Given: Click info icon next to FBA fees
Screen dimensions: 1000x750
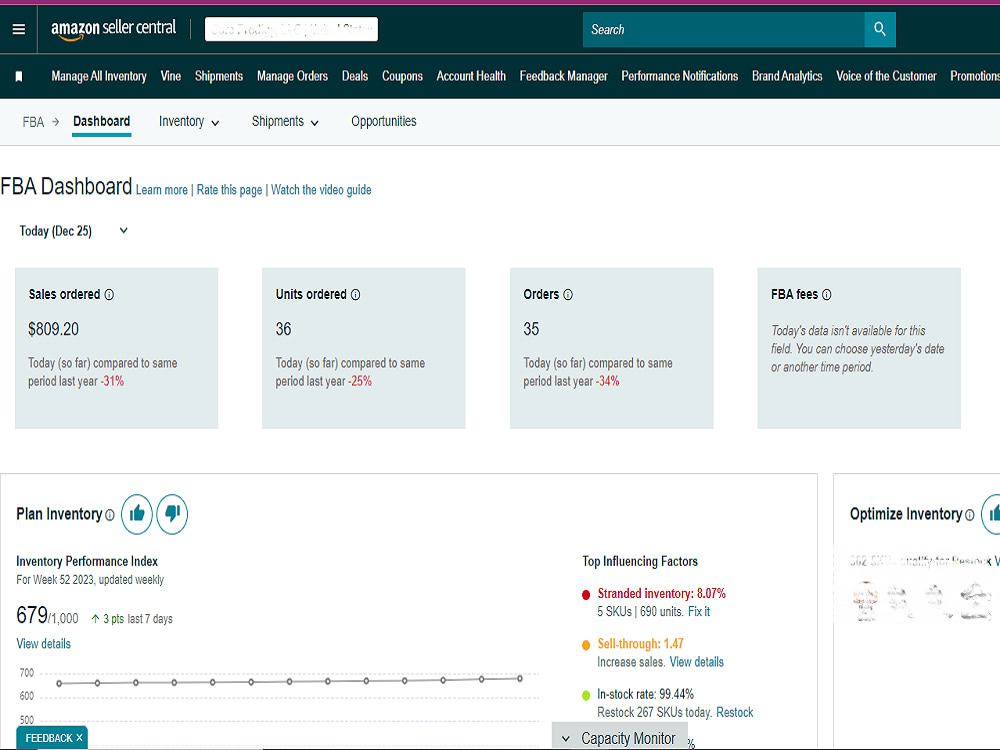Looking at the screenshot, I should pyautogui.click(x=827, y=295).
